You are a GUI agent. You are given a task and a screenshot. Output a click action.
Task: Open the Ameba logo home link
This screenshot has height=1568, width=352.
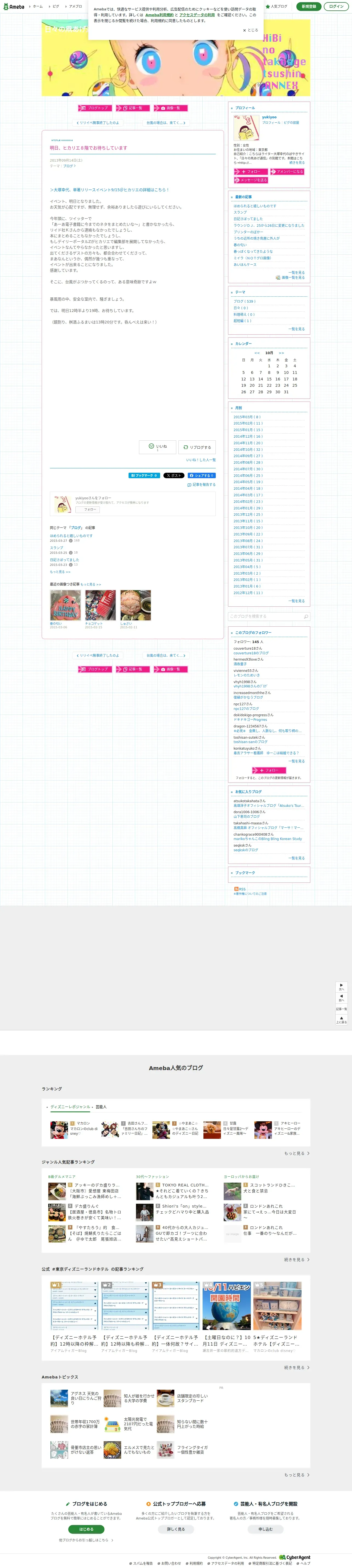coord(13,7)
